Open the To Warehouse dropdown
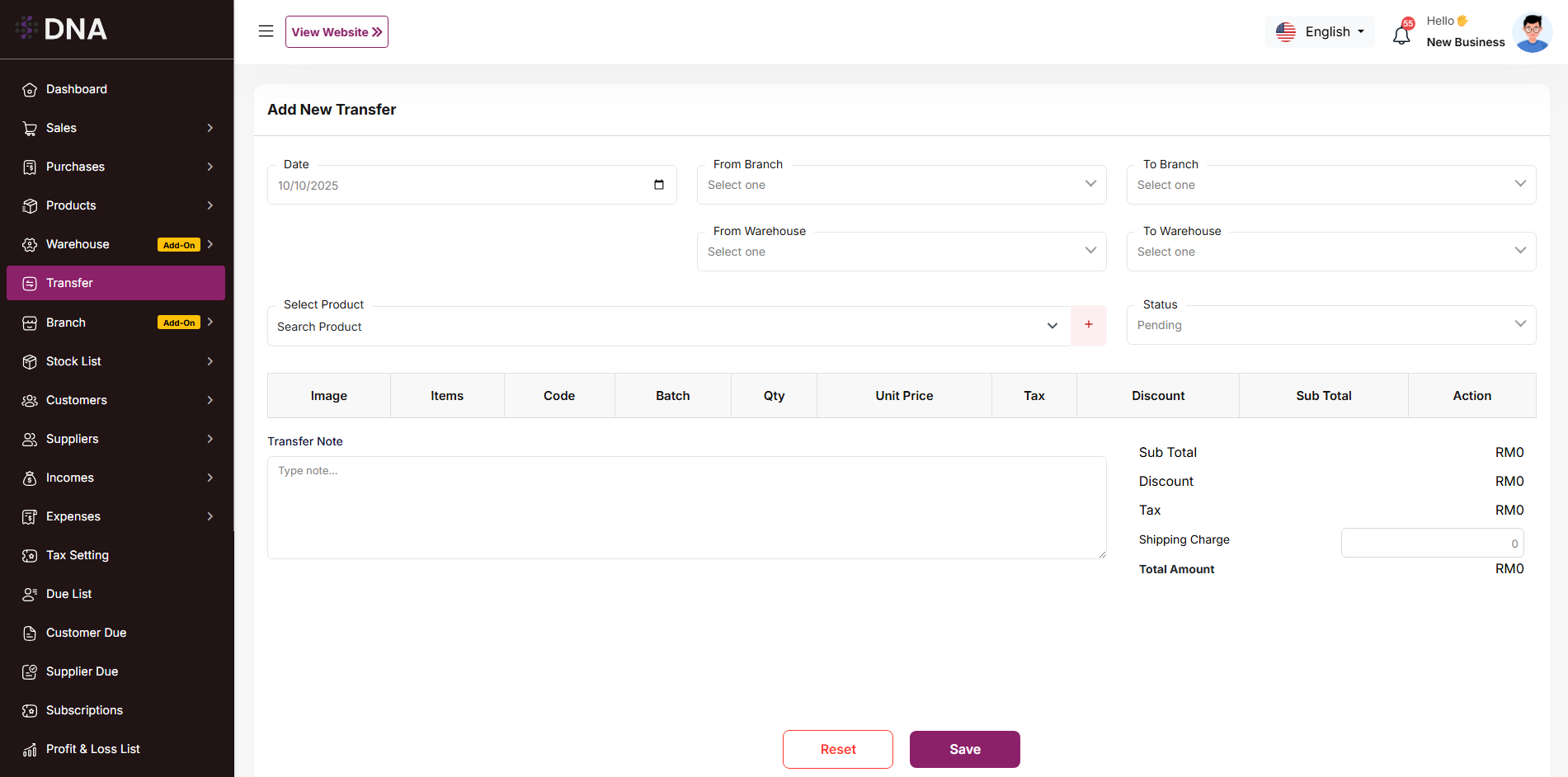1568x777 pixels. pos(1330,252)
